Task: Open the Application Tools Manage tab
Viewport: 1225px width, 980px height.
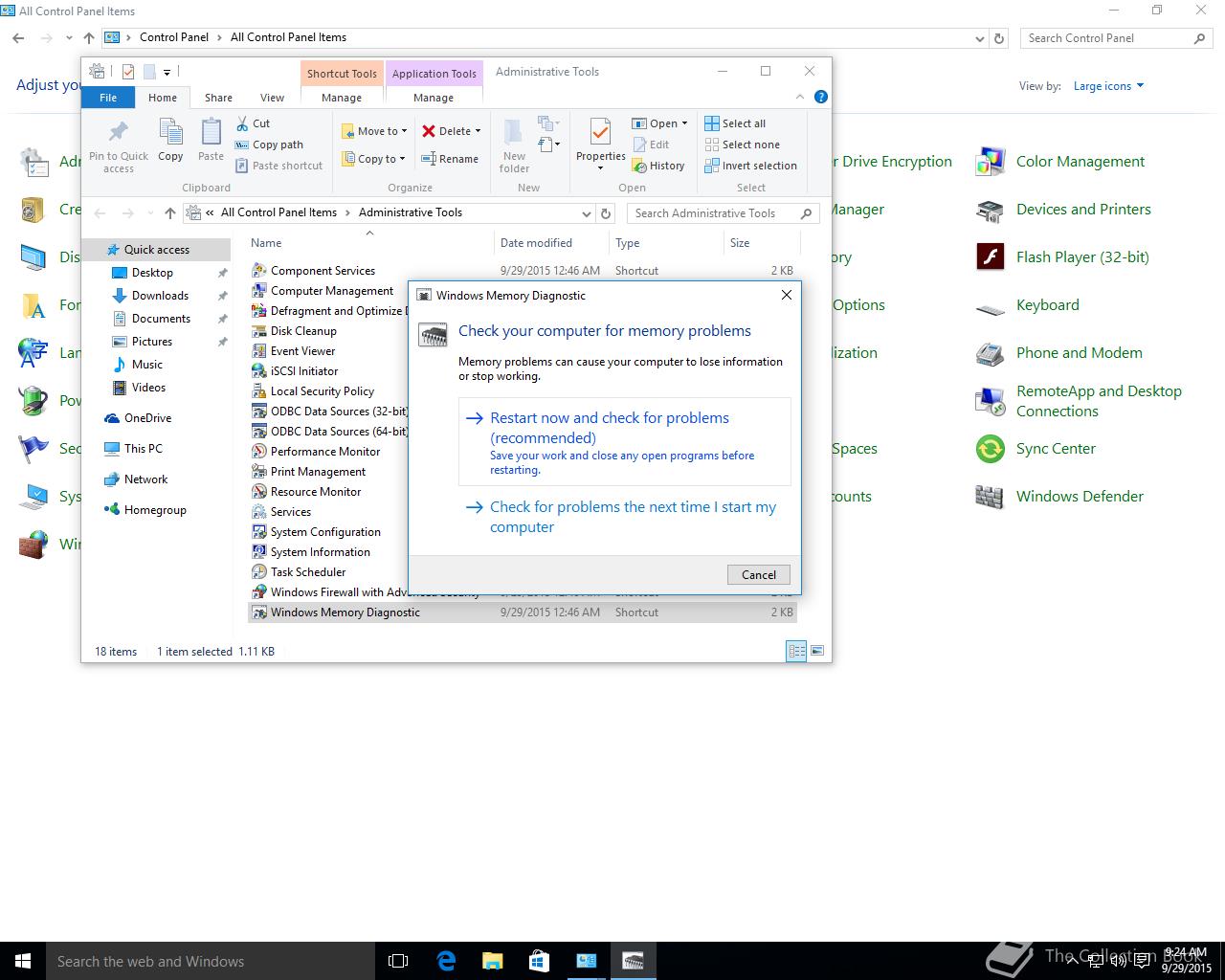Action: [x=434, y=98]
